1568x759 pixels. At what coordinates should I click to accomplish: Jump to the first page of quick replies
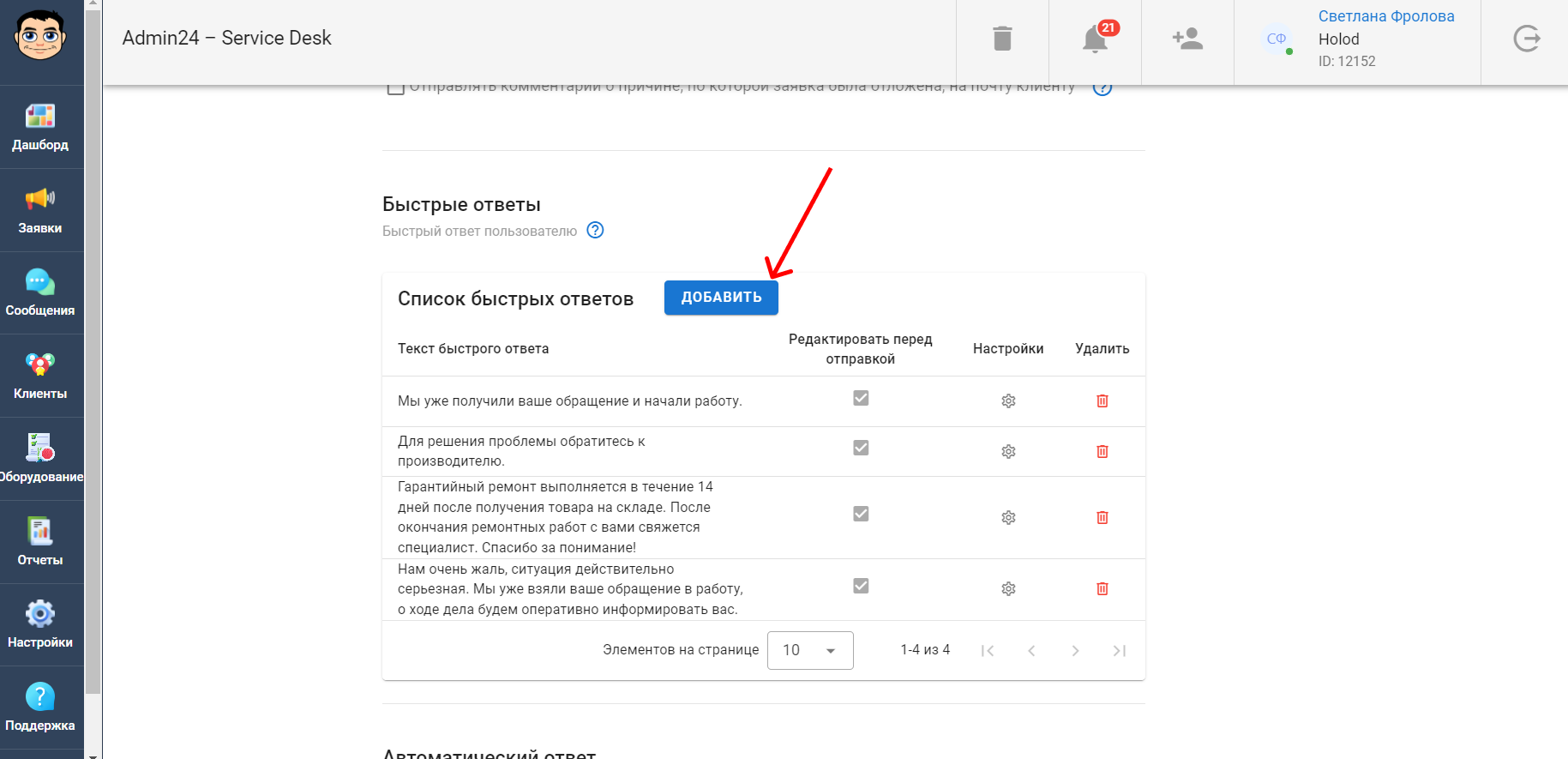click(988, 651)
